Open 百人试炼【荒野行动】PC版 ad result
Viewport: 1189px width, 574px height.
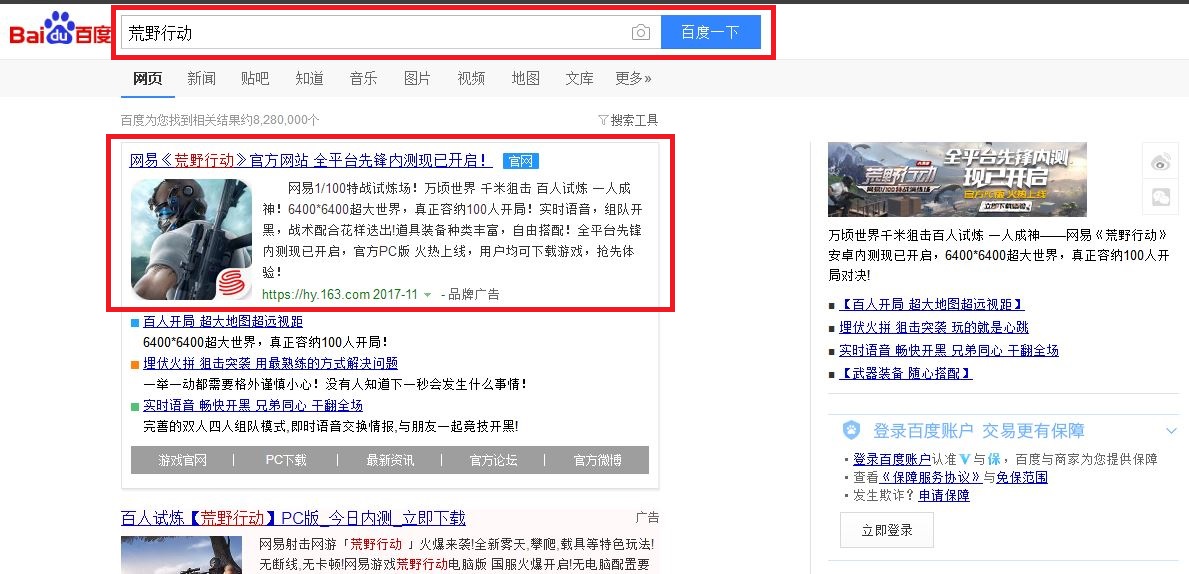click(293, 518)
